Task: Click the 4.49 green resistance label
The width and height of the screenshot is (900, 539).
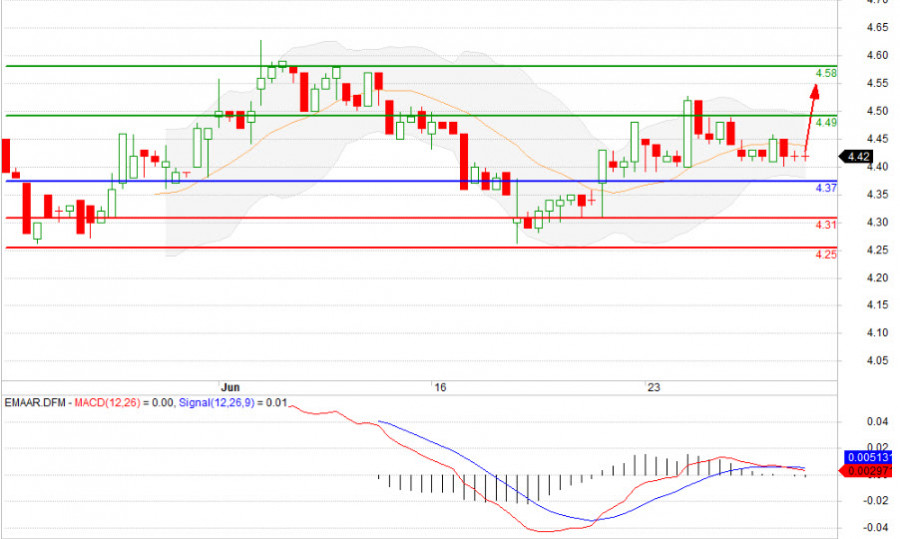Action: (x=826, y=123)
